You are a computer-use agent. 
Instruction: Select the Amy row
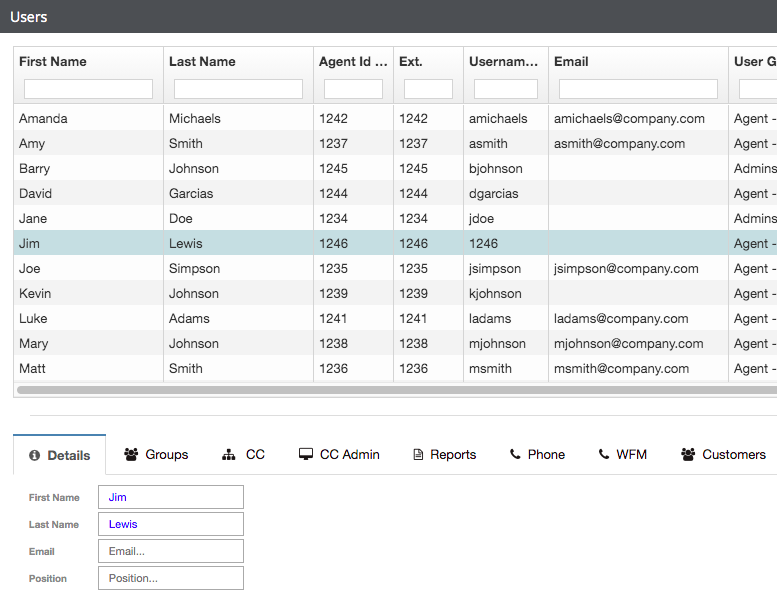[395, 143]
